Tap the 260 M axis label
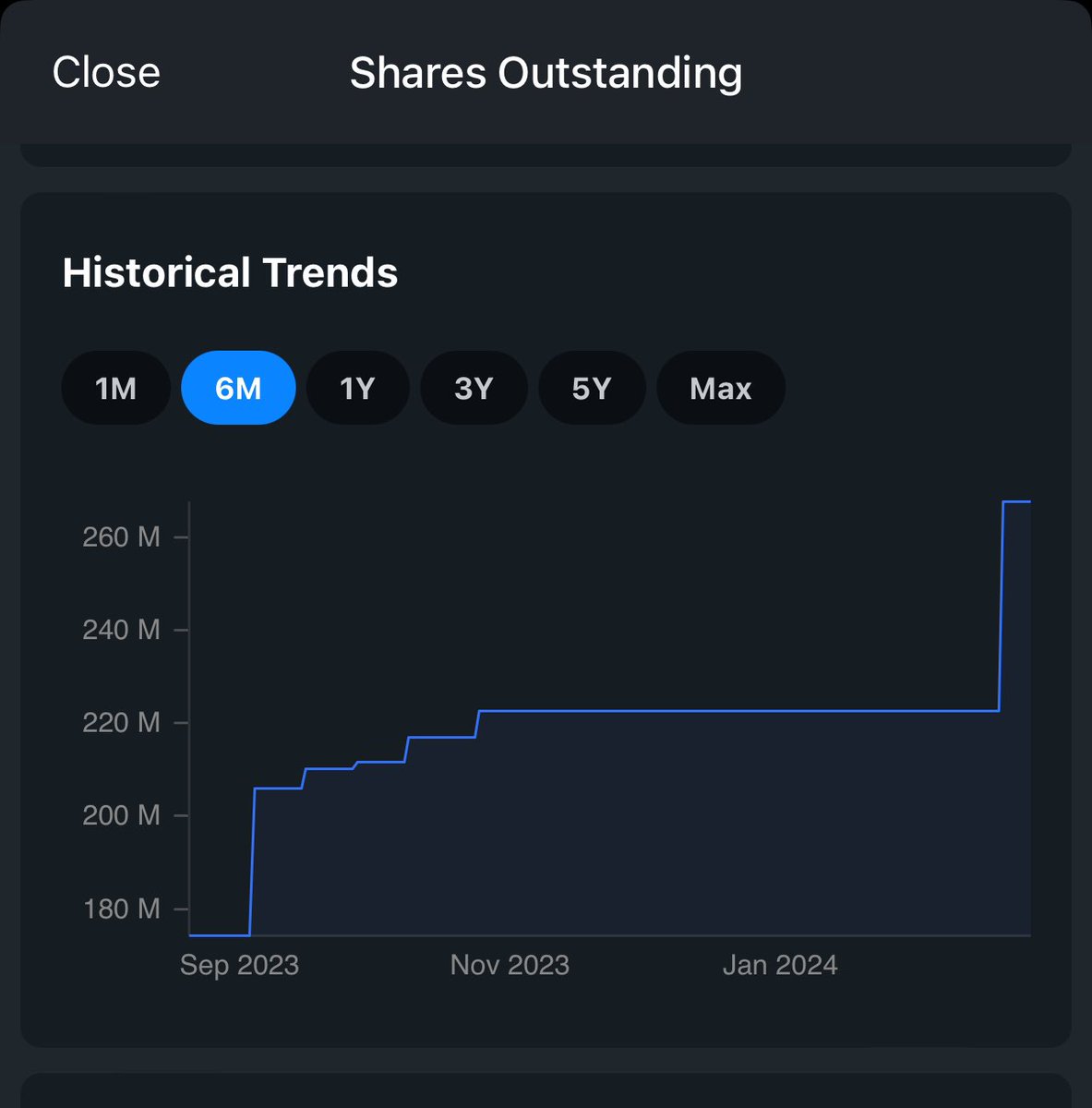The width and height of the screenshot is (1092, 1108). click(x=121, y=537)
